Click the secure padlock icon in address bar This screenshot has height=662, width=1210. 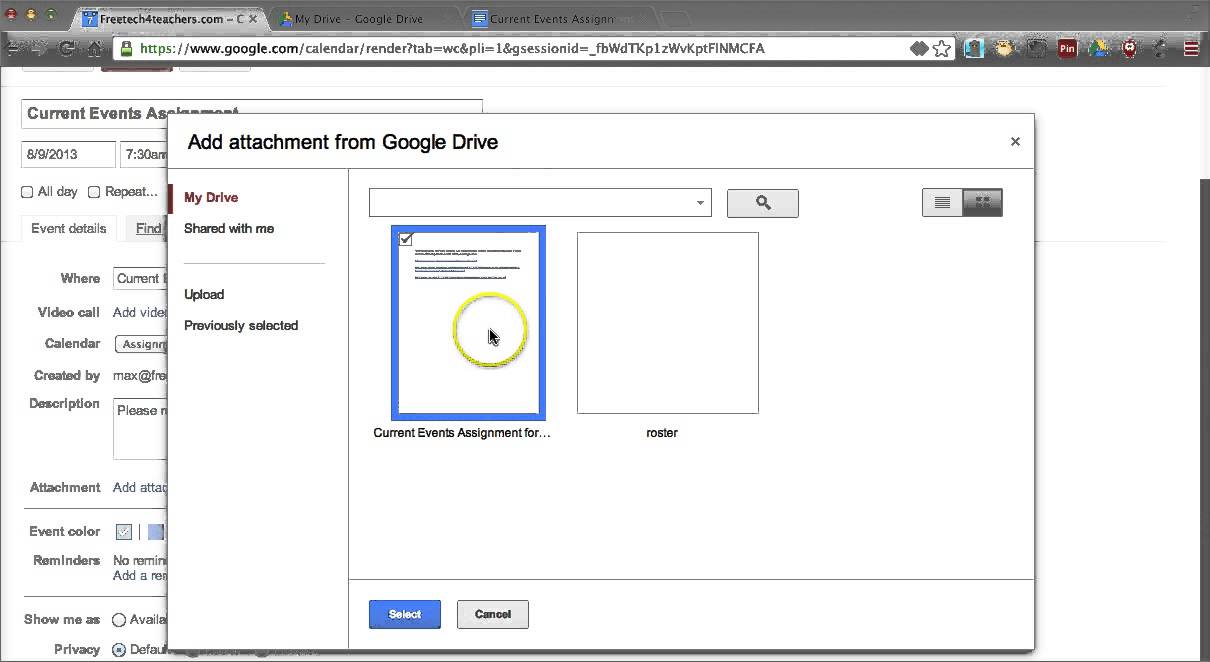pyautogui.click(x=126, y=48)
